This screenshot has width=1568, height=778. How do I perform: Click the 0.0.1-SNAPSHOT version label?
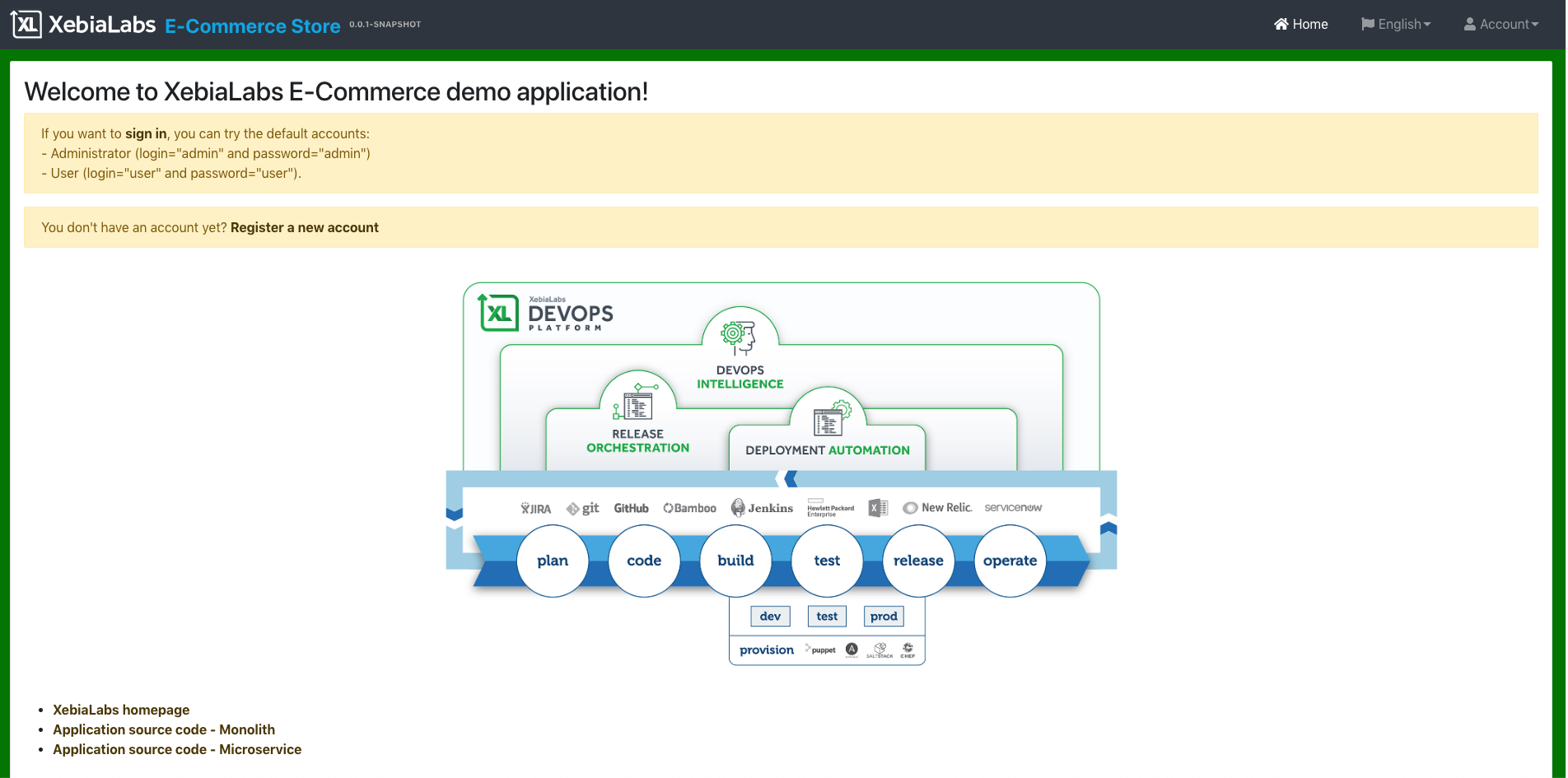click(x=385, y=24)
